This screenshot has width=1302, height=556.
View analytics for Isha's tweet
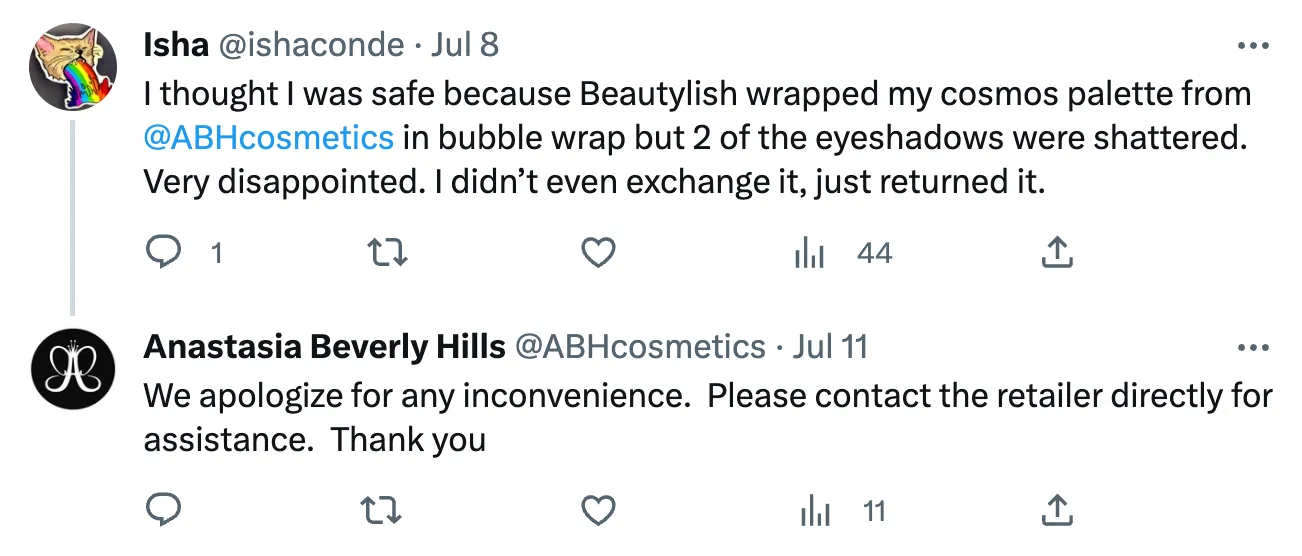coord(809,254)
